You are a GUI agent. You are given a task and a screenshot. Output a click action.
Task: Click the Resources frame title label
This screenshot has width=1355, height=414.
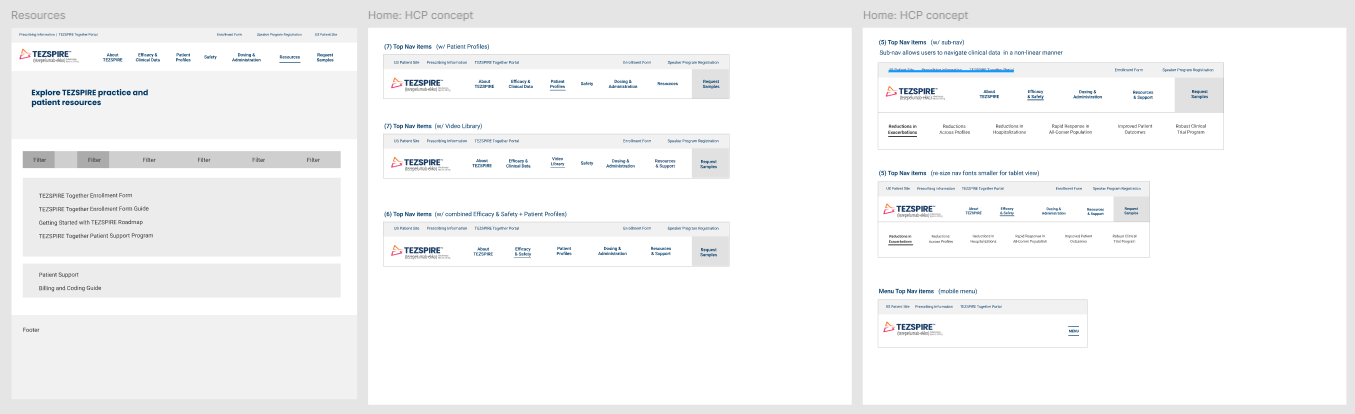[38, 15]
